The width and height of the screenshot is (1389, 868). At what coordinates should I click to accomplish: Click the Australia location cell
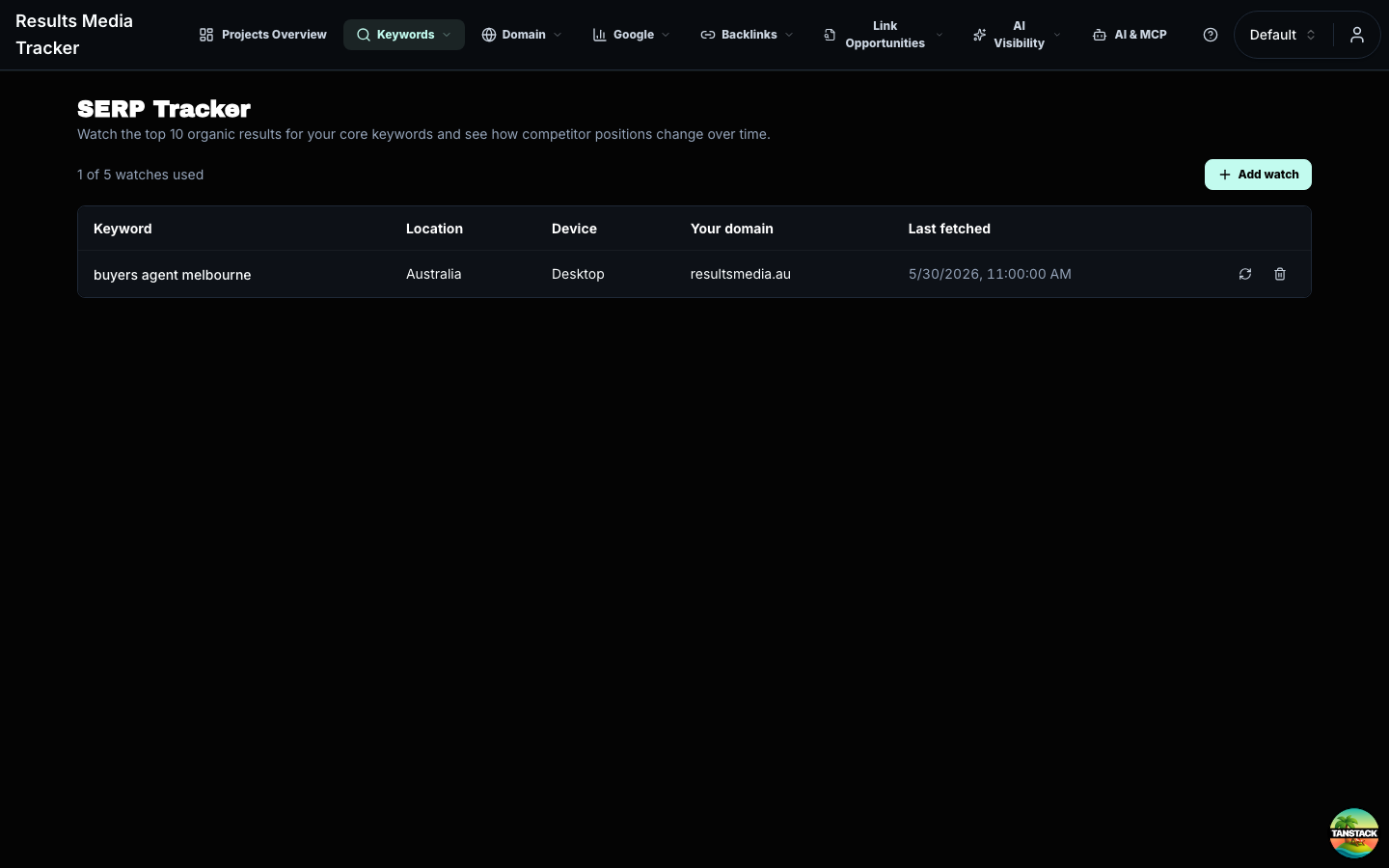pos(433,274)
